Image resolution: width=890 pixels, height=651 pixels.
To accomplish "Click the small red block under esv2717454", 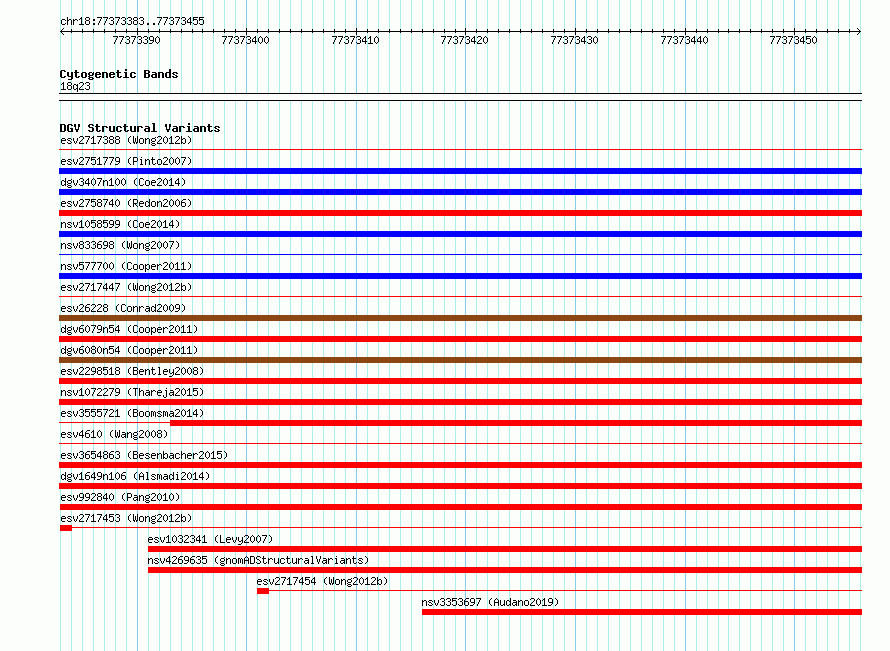I will (x=263, y=591).
